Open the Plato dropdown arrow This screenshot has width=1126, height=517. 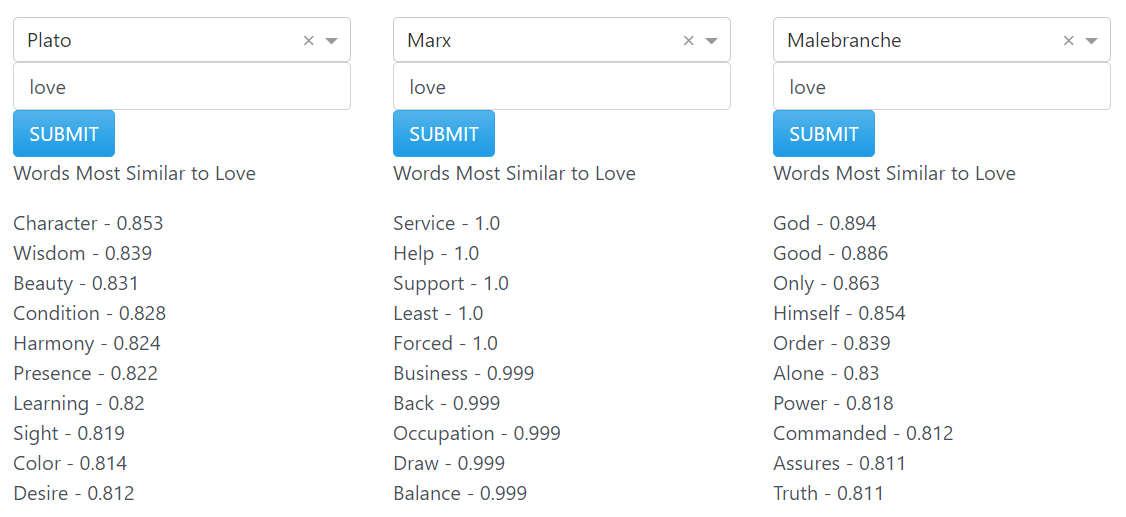pyautogui.click(x=332, y=41)
